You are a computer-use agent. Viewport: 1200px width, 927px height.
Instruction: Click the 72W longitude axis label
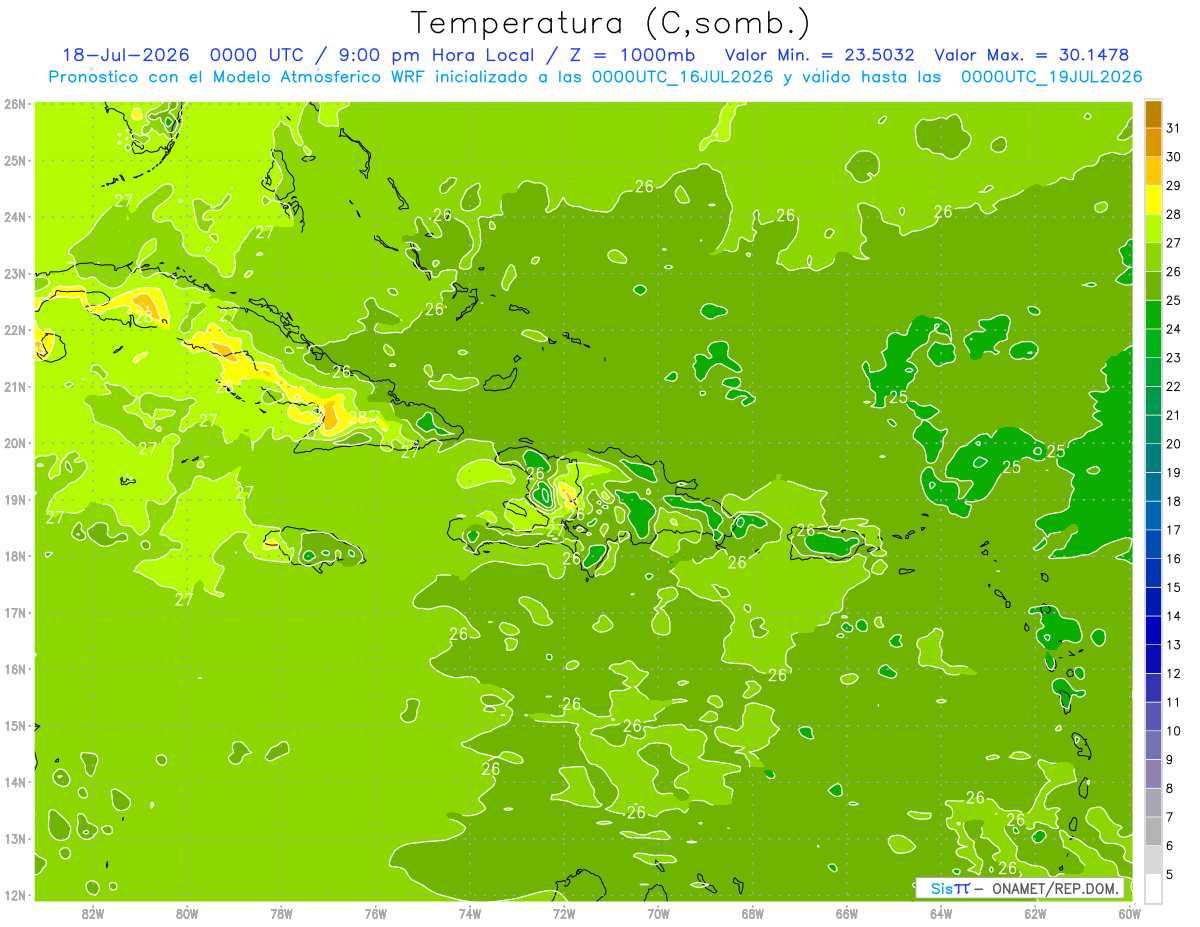pyautogui.click(x=564, y=913)
